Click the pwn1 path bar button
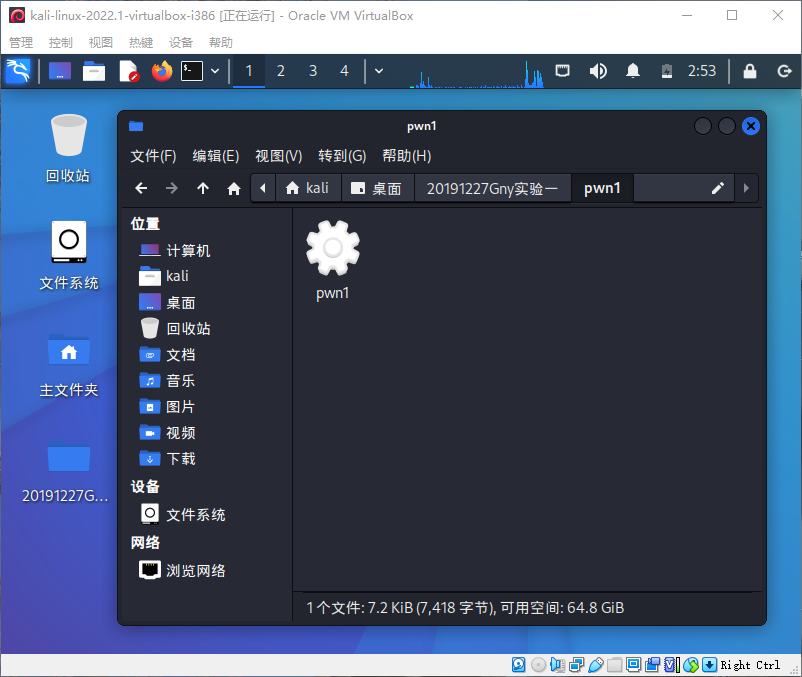 click(x=602, y=188)
